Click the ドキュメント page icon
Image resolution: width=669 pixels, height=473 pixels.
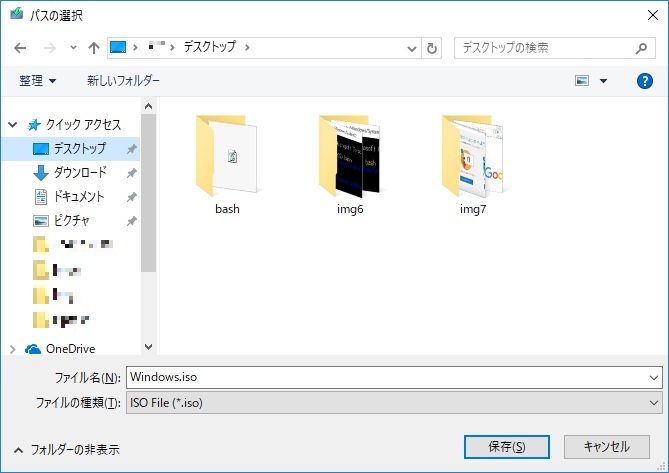tap(41, 197)
